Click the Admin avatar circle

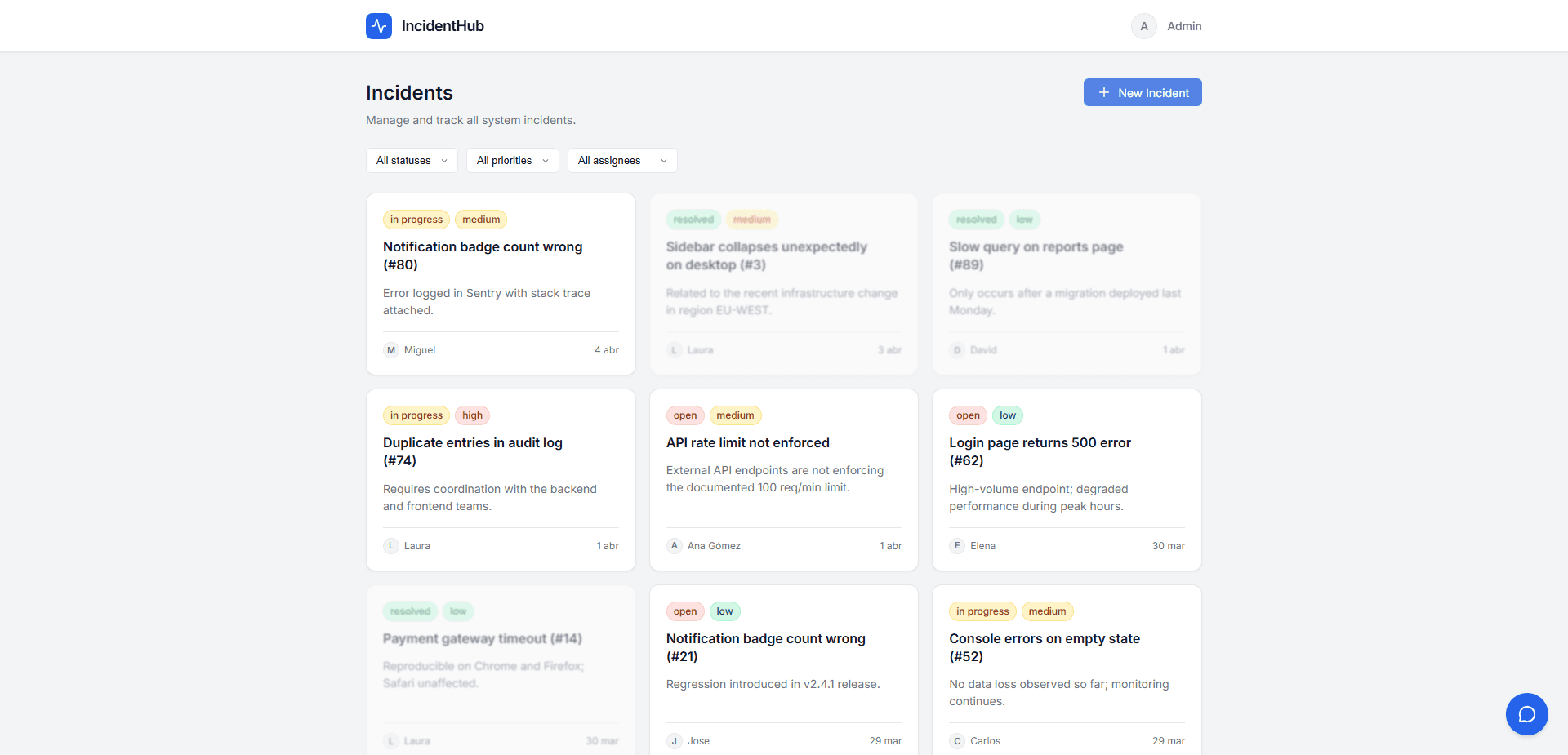(1143, 26)
